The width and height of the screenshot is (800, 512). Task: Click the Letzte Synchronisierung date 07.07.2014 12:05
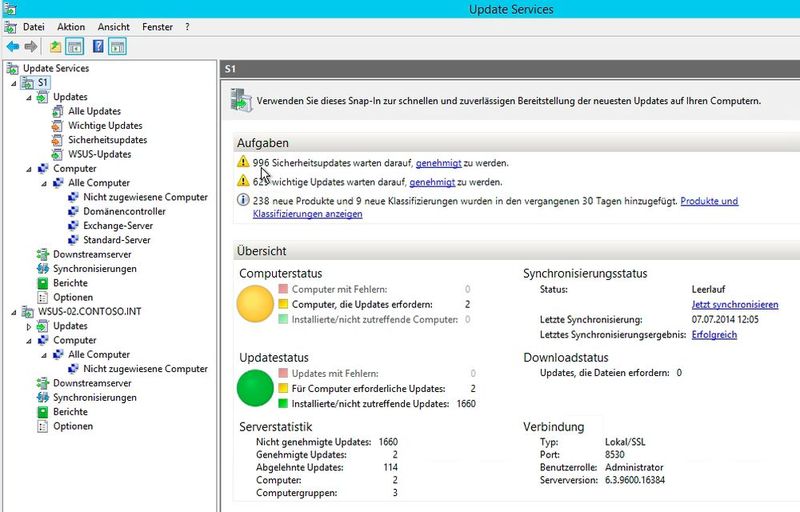tap(725, 320)
